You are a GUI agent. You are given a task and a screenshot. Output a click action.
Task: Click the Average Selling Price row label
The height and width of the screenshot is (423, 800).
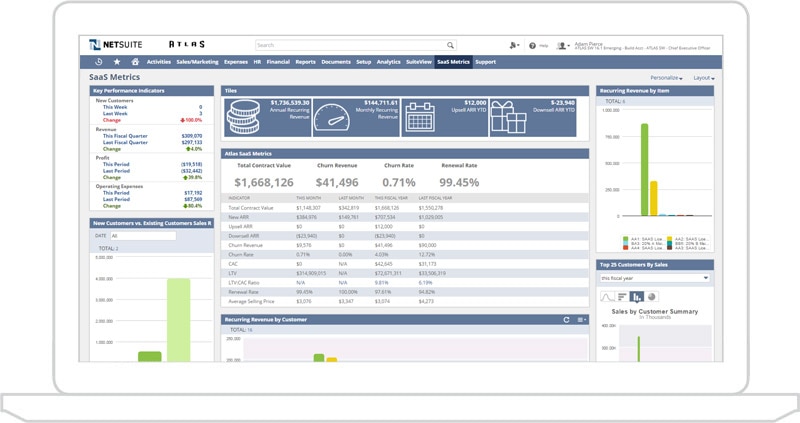[x=251, y=302]
